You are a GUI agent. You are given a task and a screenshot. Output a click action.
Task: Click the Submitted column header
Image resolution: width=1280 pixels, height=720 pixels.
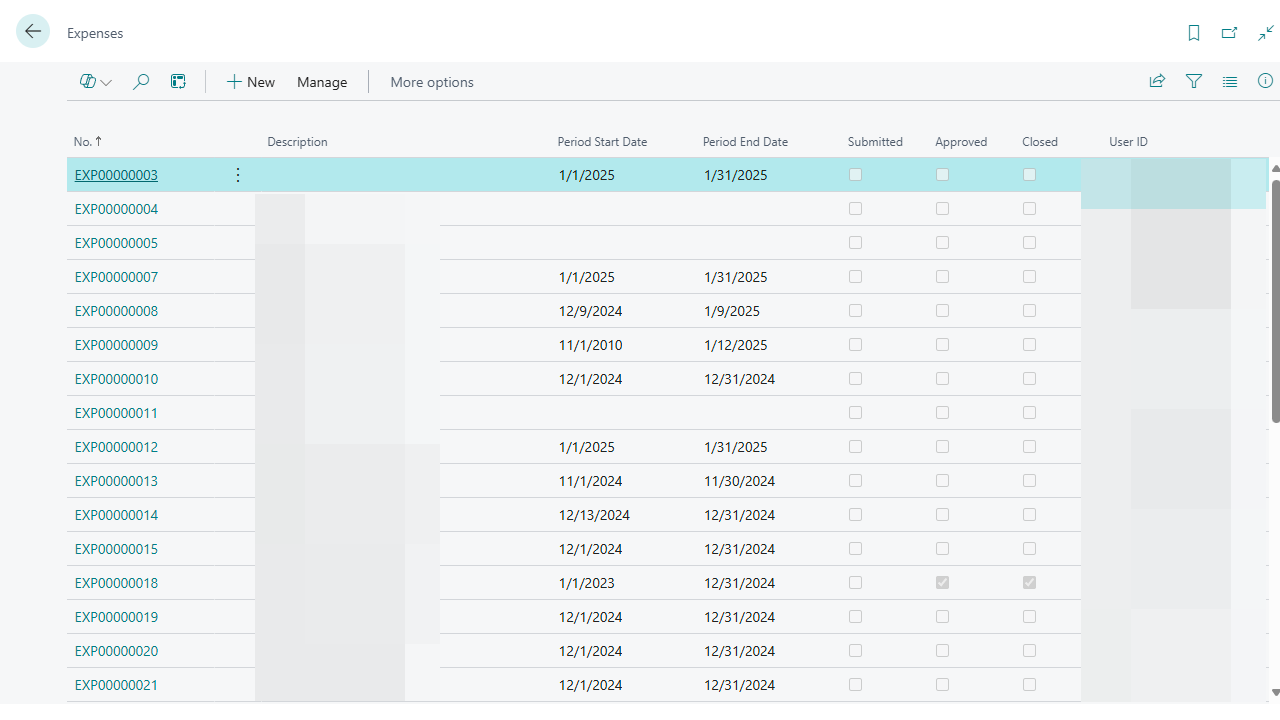tap(875, 142)
